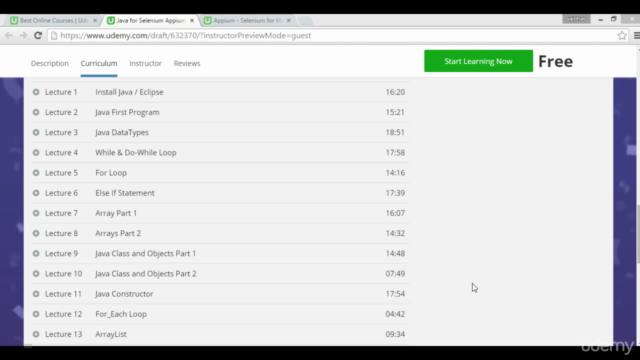Click the play icon next to Lecture 8

click(x=36, y=233)
